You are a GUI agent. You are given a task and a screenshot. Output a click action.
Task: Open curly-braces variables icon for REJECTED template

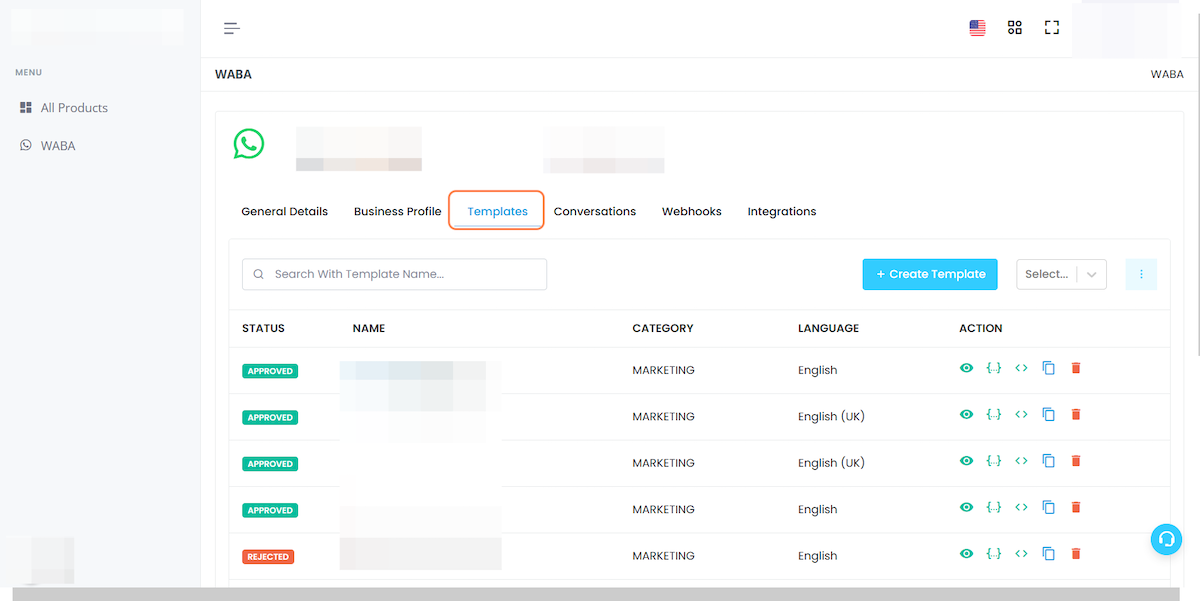993,554
